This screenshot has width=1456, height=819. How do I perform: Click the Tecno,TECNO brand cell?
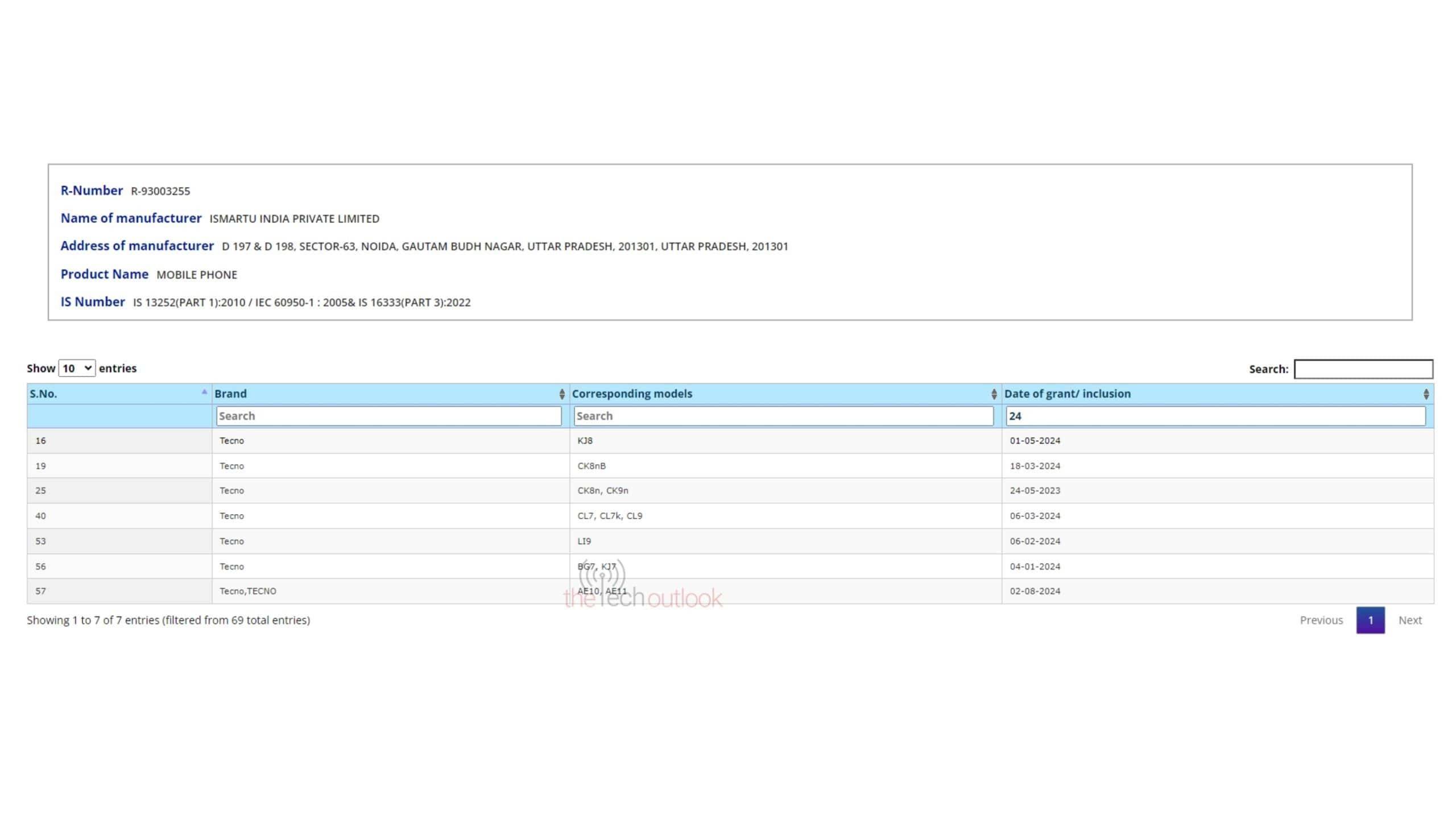248,591
